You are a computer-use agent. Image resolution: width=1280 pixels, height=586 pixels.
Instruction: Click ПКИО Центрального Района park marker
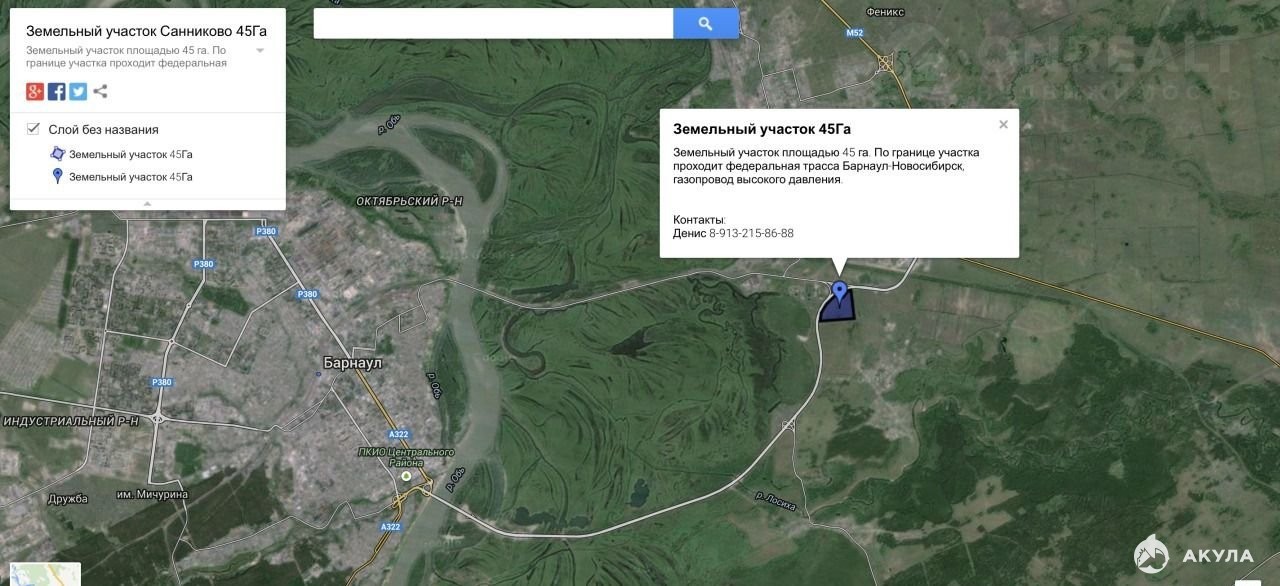point(406,477)
